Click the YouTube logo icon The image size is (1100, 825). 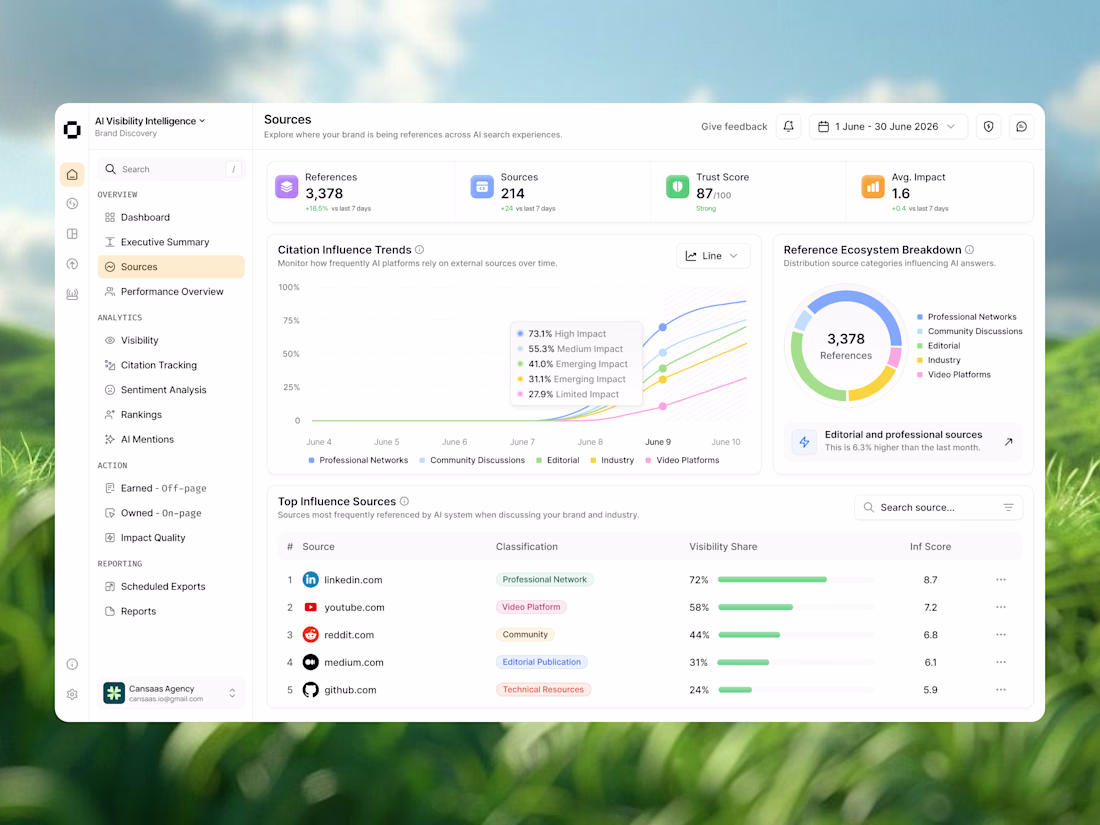[310, 607]
